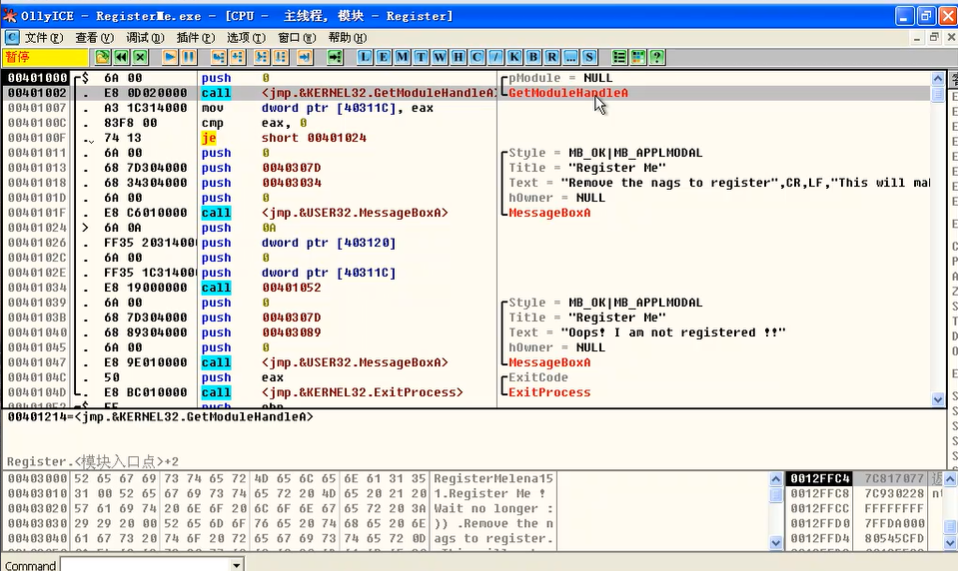958x571 pixels.
Task: Open Source window with S button
Action: (x=589, y=57)
